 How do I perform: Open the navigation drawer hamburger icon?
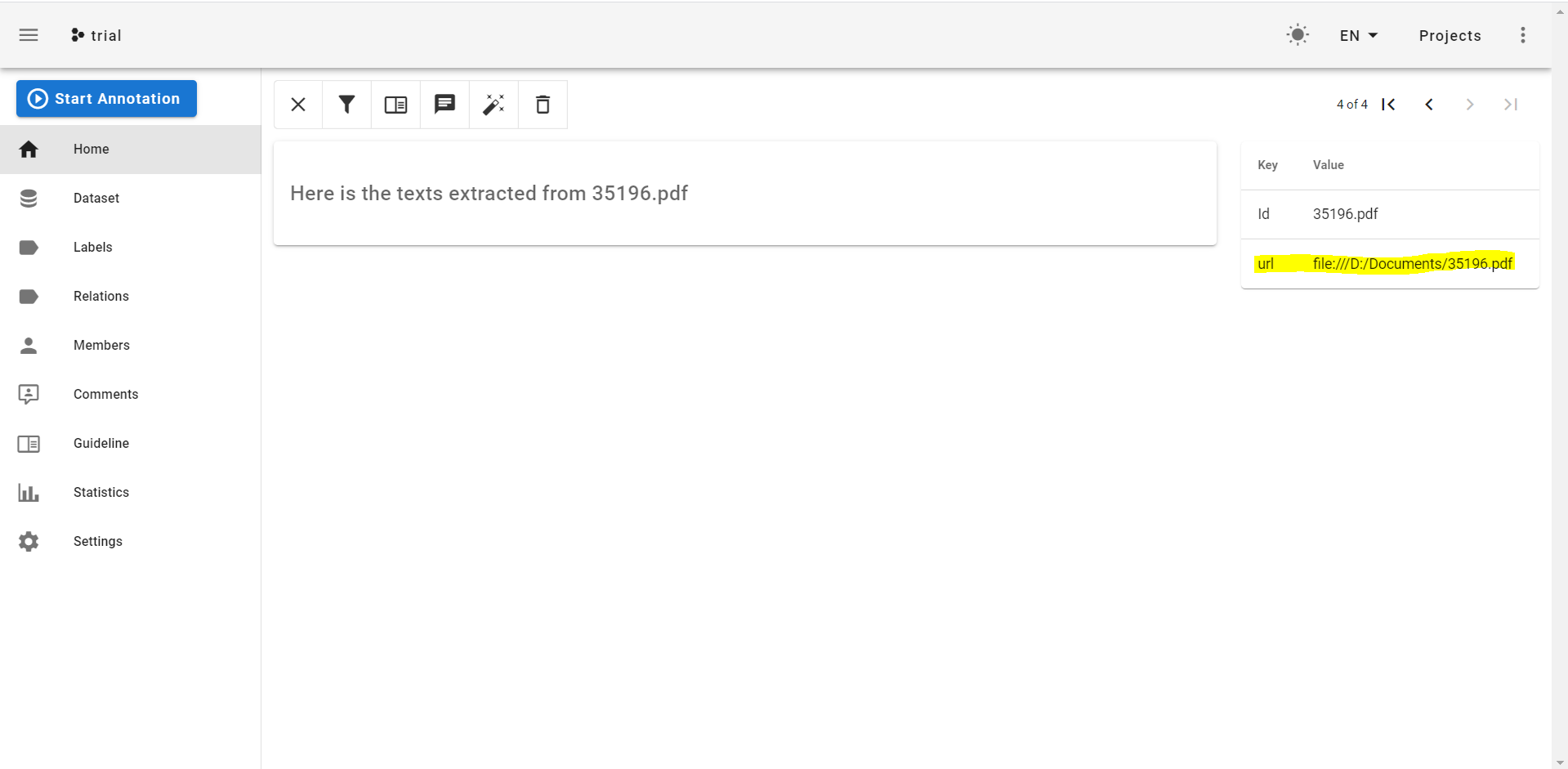point(29,34)
